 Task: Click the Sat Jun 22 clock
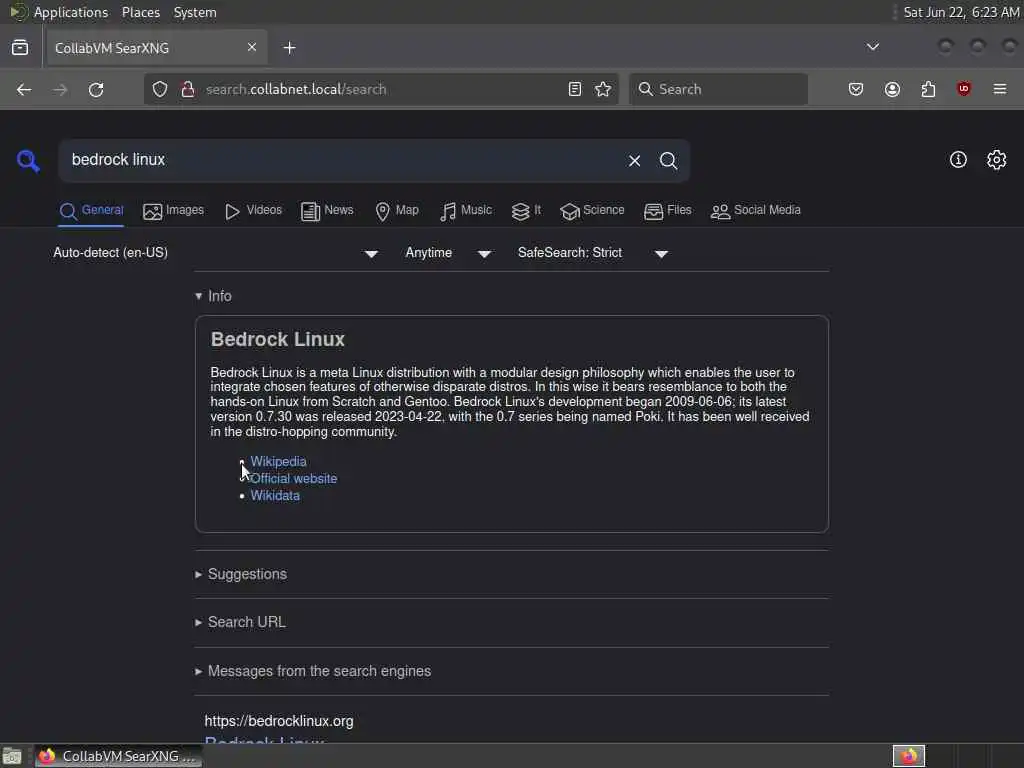pos(961,12)
